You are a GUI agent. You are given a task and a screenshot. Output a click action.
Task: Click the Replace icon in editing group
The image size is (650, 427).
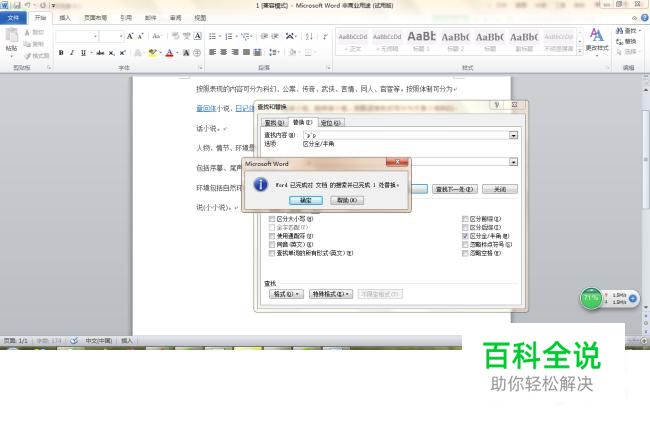[620, 41]
